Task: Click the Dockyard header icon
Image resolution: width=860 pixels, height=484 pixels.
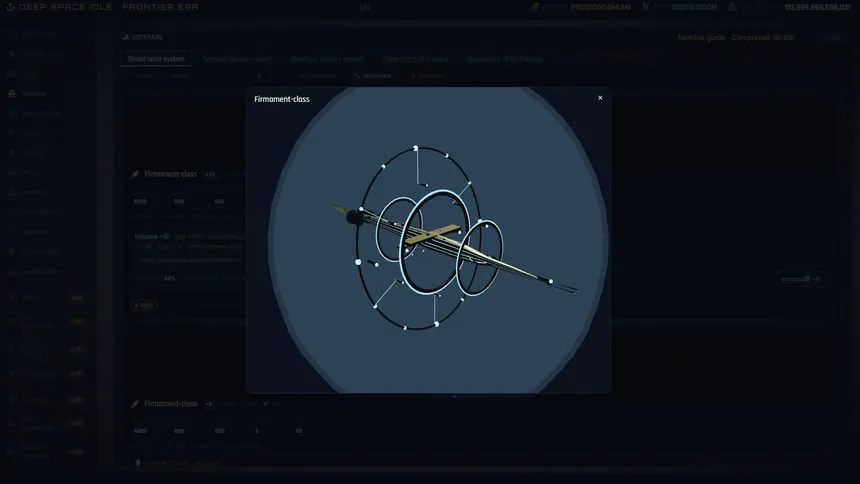Action: pos(126,37)
